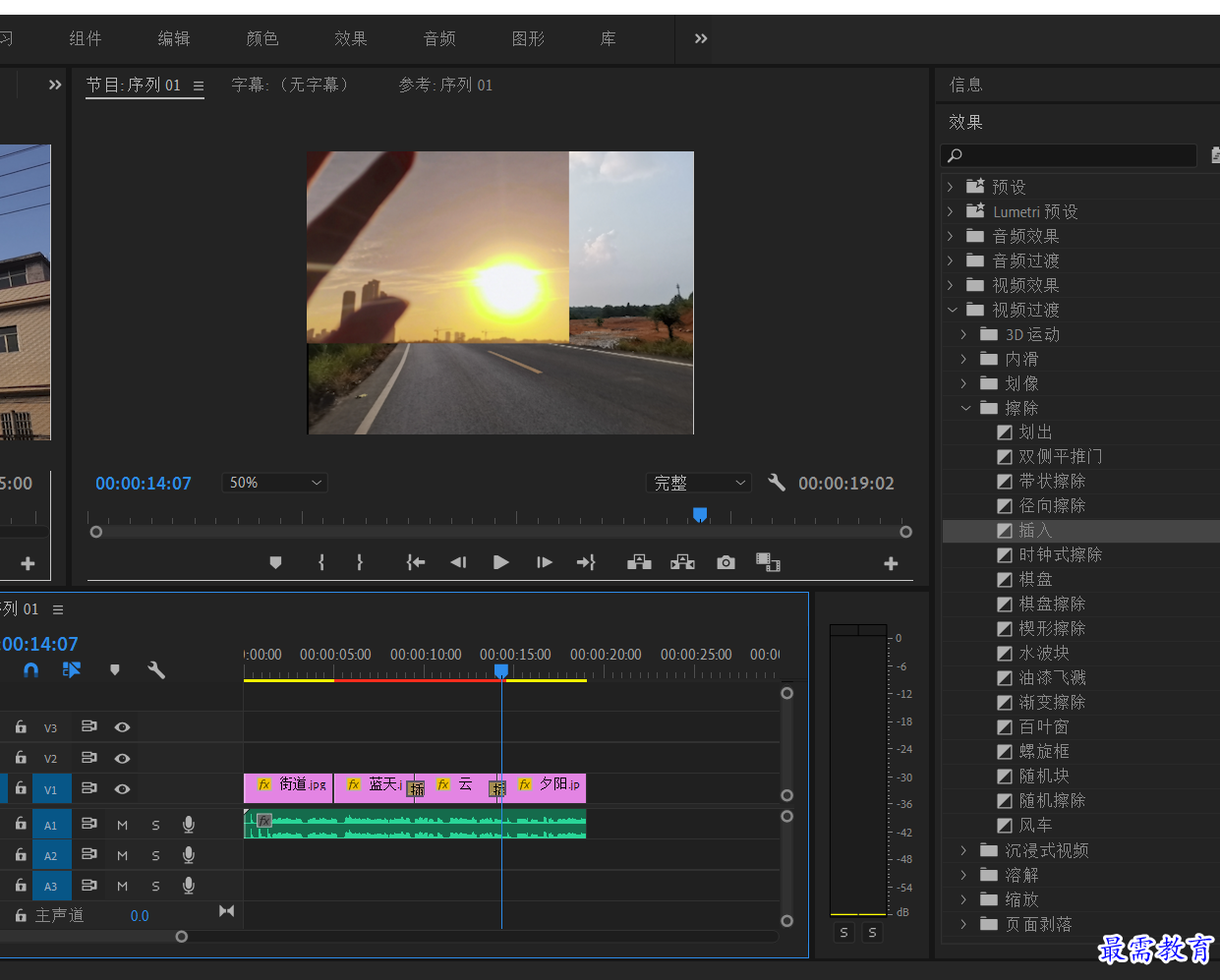Click the program monitor playhead marker
Screen dimensions: 1220x980
click(700, 514)
